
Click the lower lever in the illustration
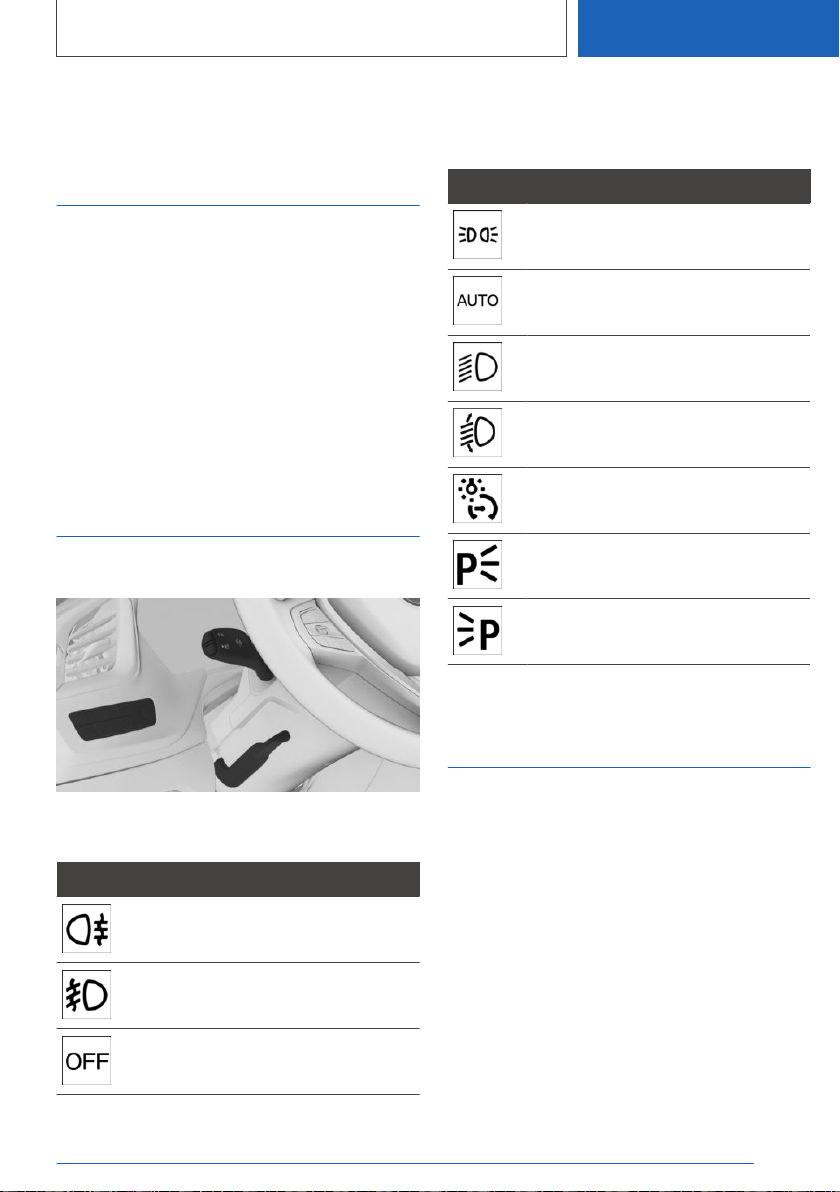[x=251, y=758]
